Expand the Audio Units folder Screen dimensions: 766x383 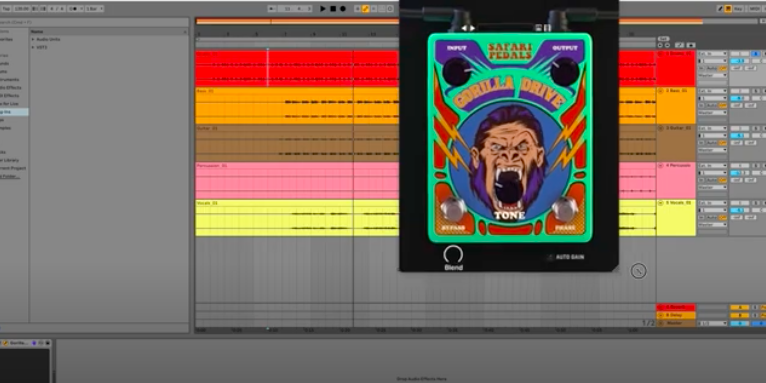(33, 39)
